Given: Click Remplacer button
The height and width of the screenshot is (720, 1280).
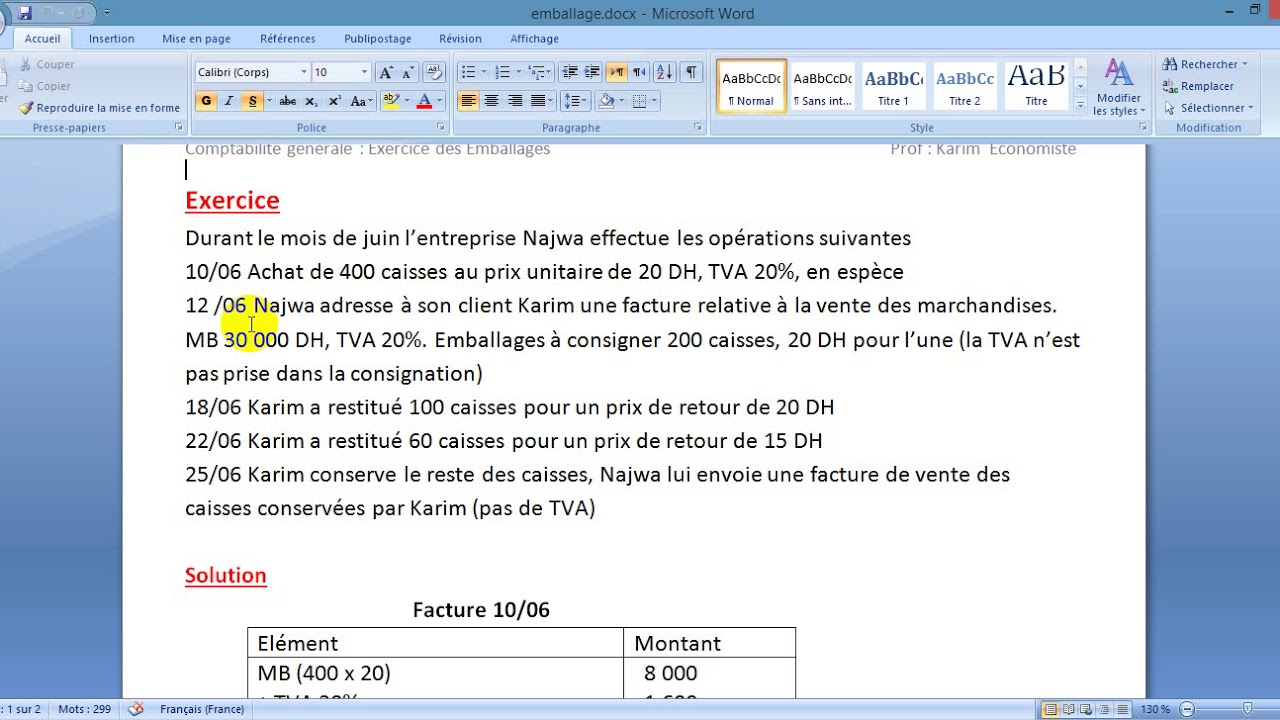Looking at the screenshot, I should (x=1198, y=86).
